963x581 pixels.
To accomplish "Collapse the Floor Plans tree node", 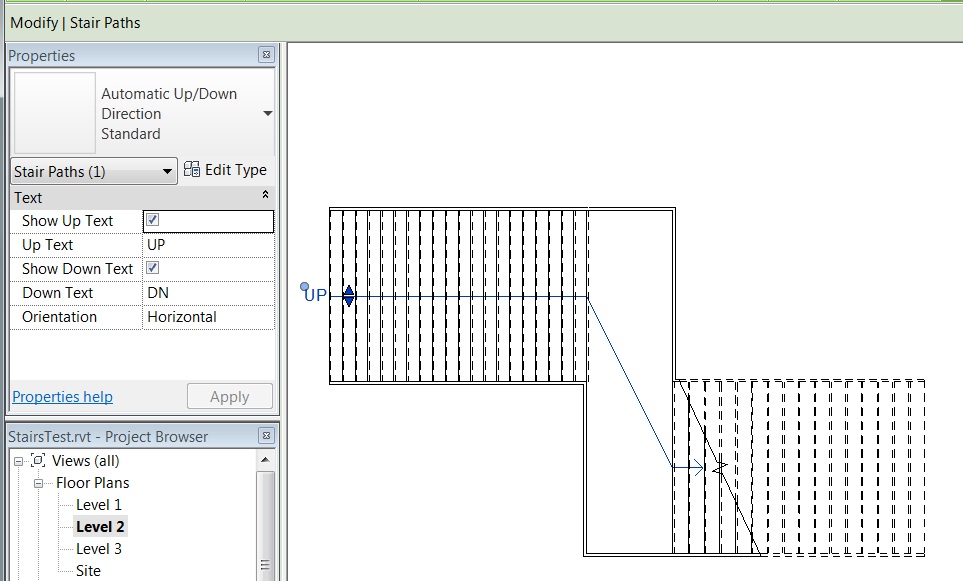I will pyautogui.click(x=38, y=483).
